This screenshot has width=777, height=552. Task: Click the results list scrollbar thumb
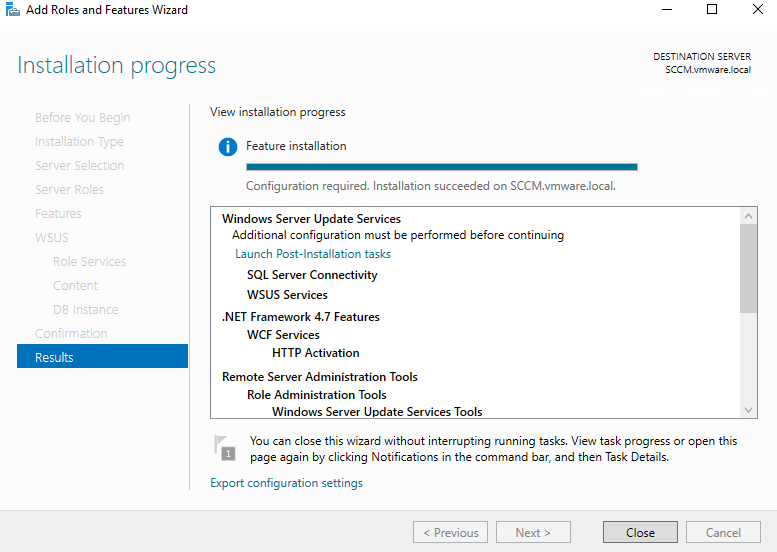(x=749, y=268)
